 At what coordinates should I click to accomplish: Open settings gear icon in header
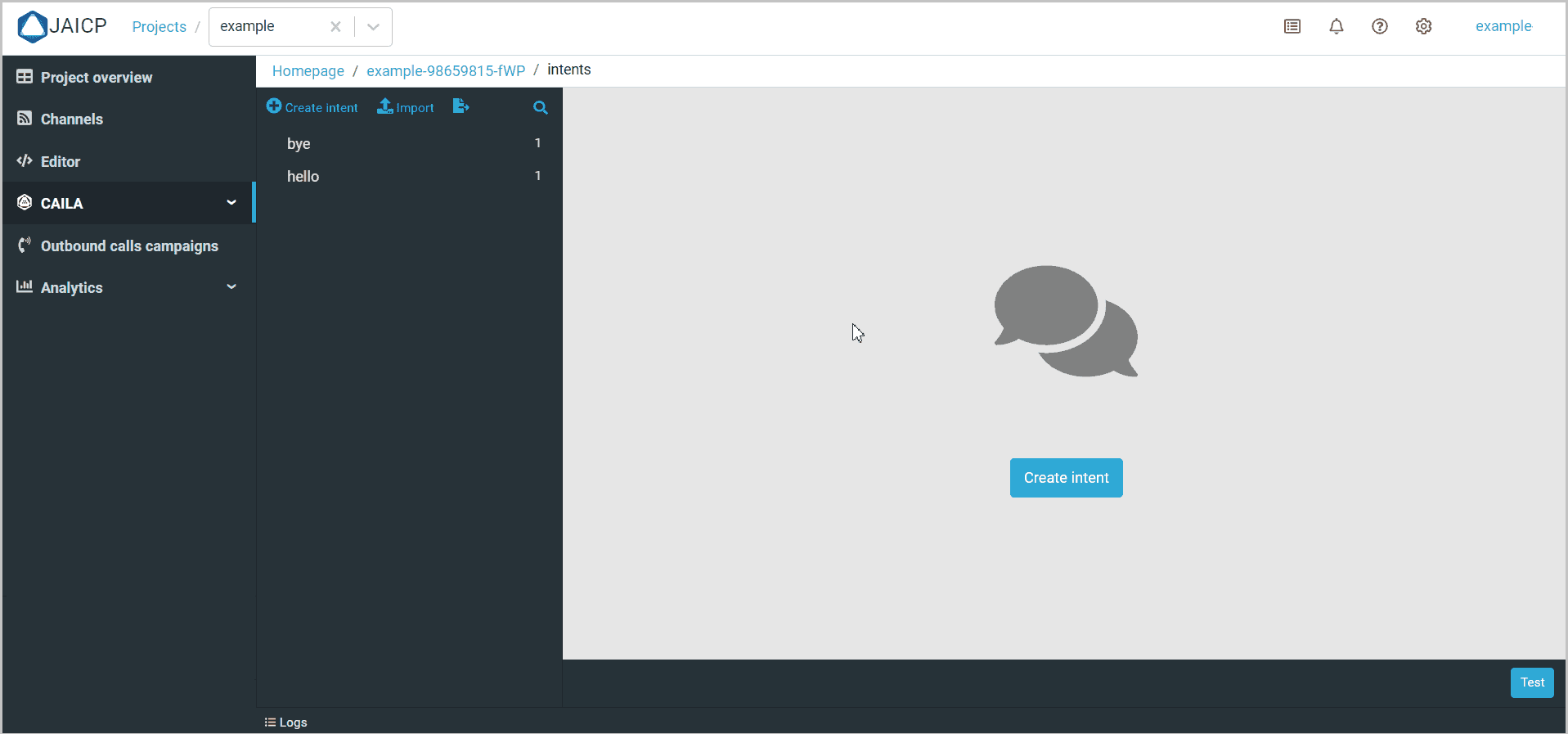[x=1423, y=26]
